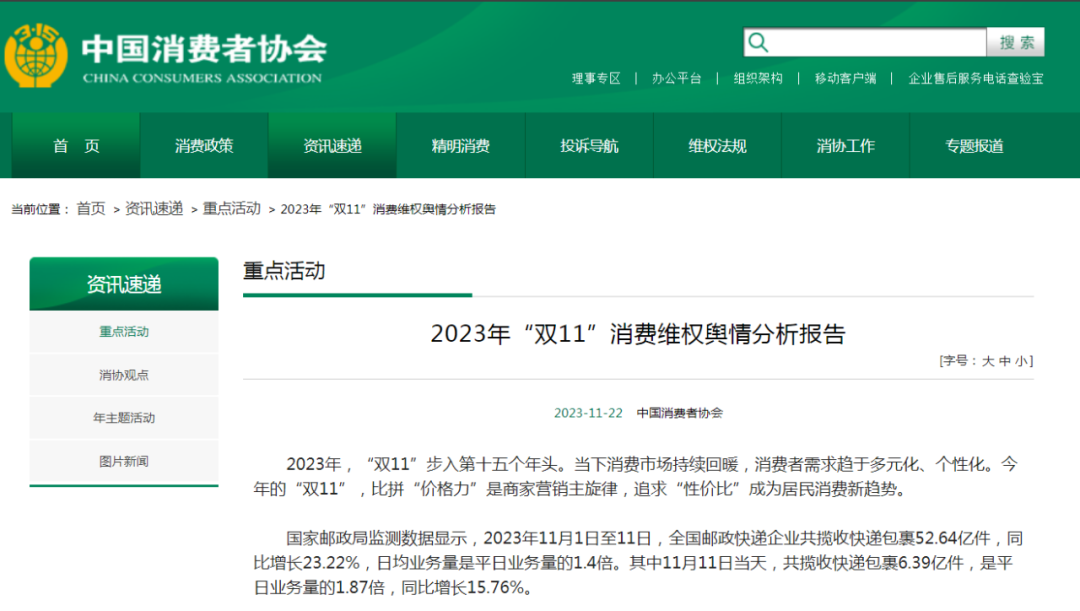Click 重点活动 in the breadcrumb trail

(231, 209)
